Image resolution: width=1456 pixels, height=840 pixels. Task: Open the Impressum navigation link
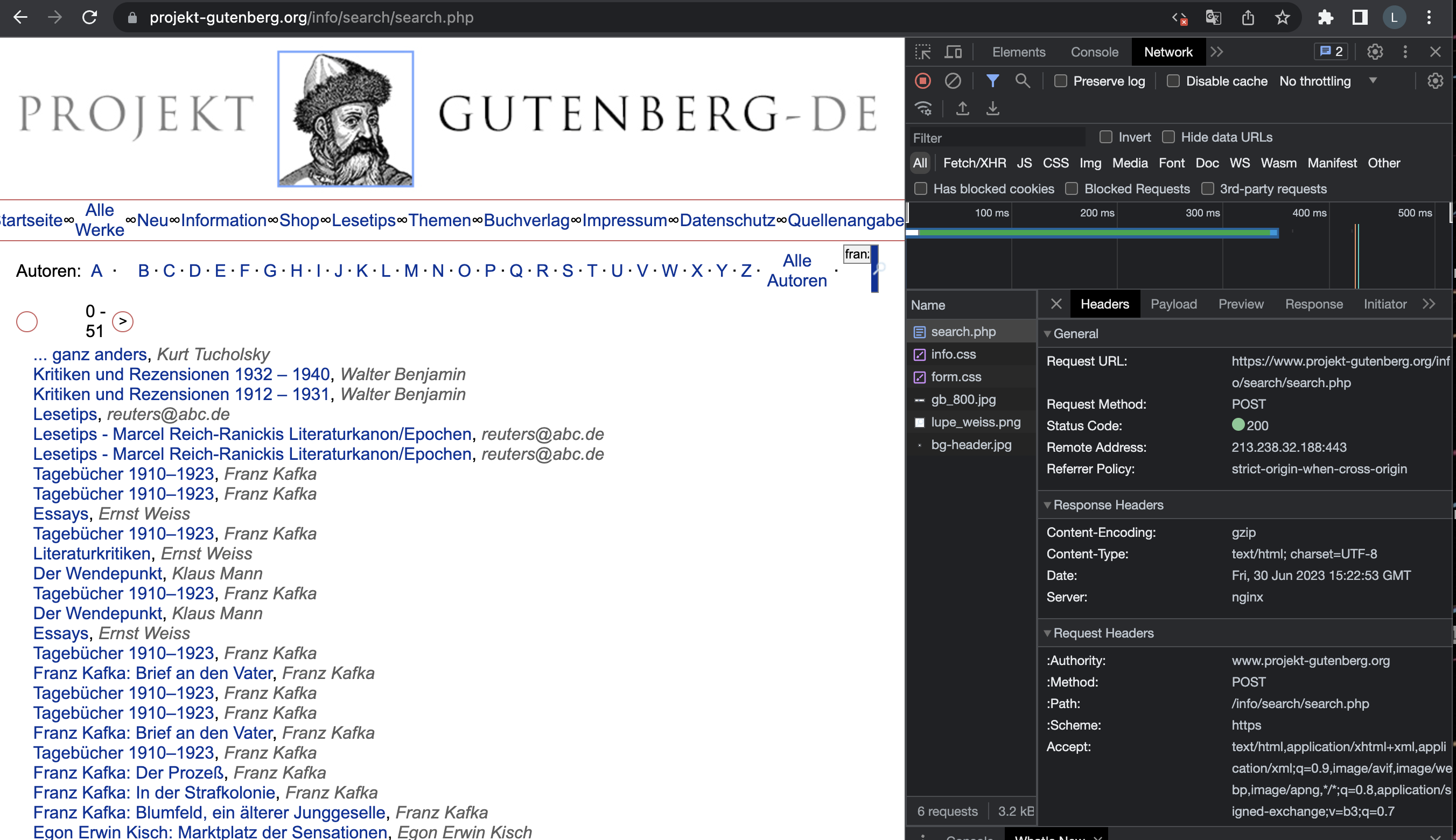click(x=624, y=220)
